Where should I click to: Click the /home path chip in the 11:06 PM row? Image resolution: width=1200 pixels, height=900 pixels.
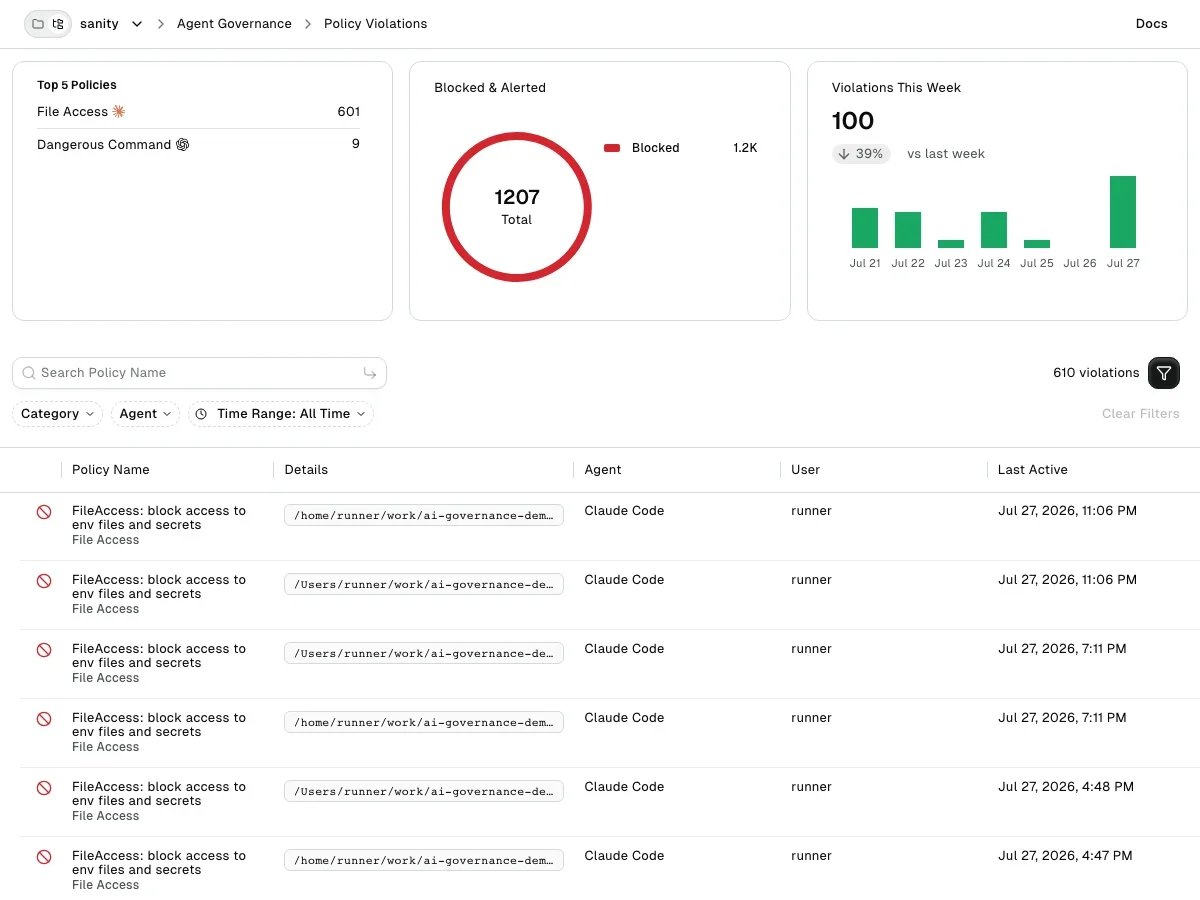(424, 515)
